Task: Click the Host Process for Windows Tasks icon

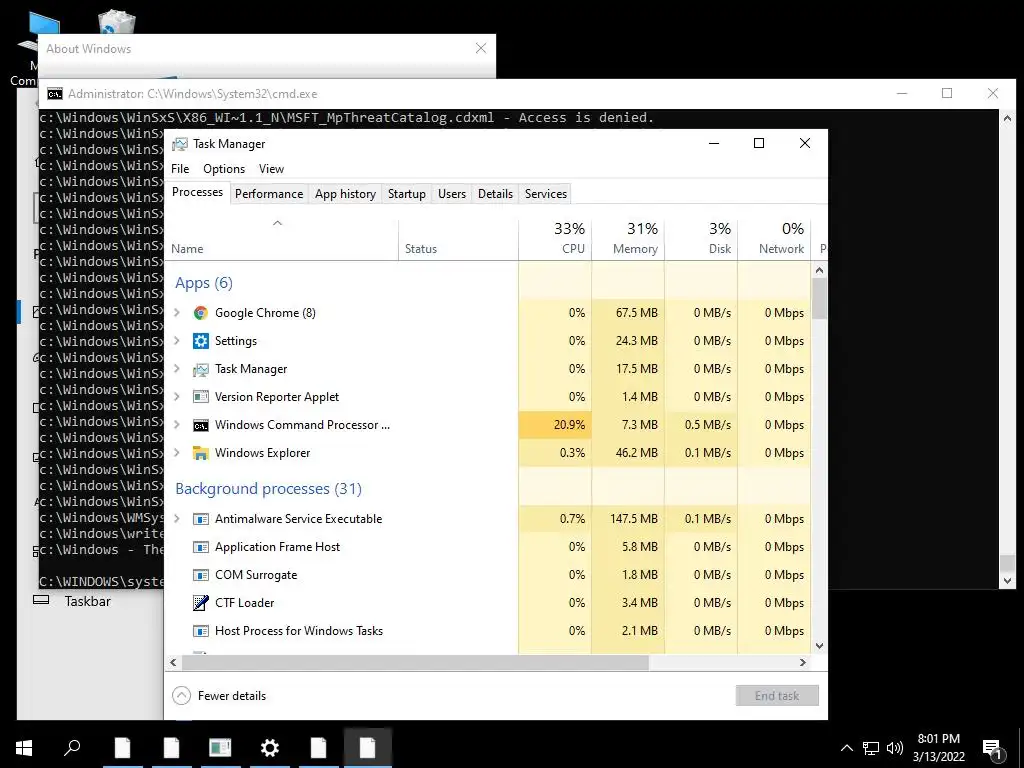Action: click(x=200, y=631)
